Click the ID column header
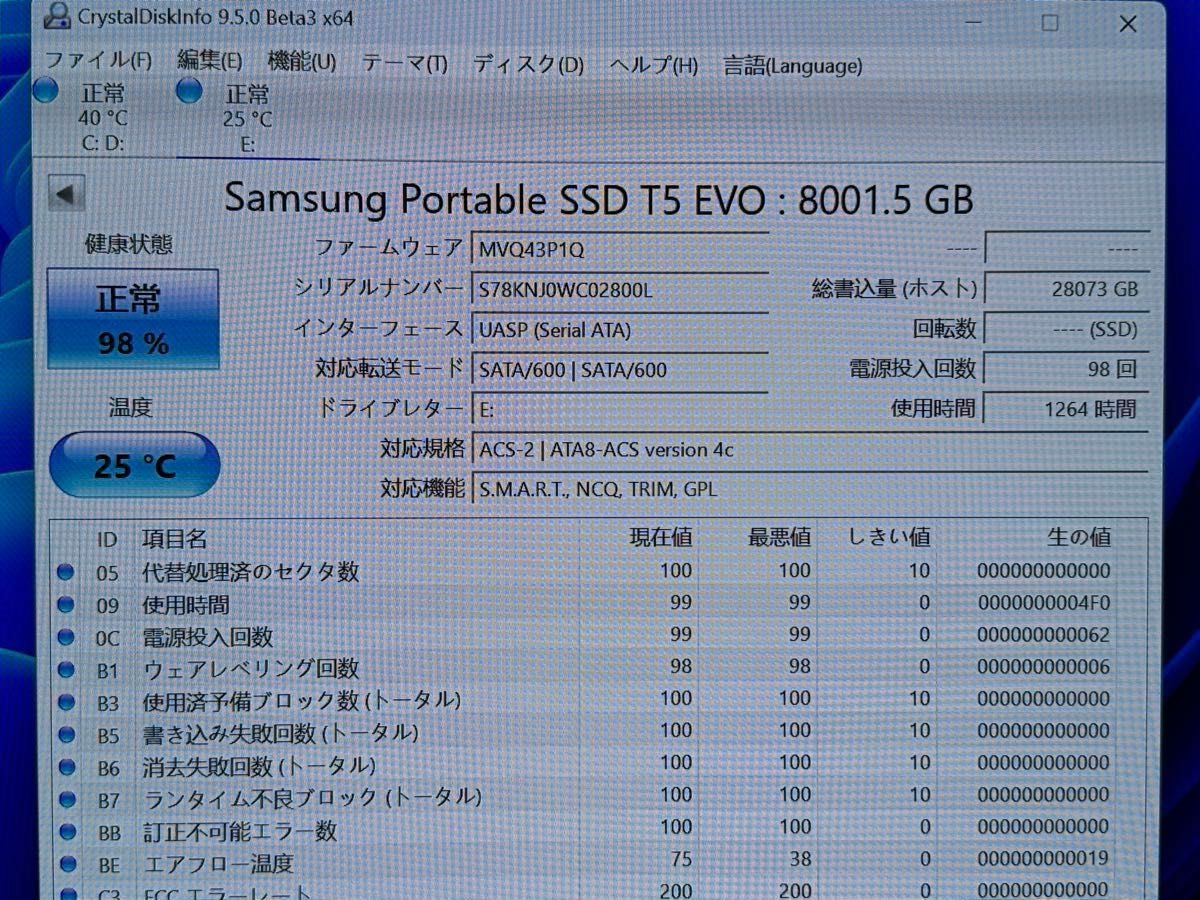Image resolution: width=1200 pixels, height=900 pixels. (x=107, y=539)
